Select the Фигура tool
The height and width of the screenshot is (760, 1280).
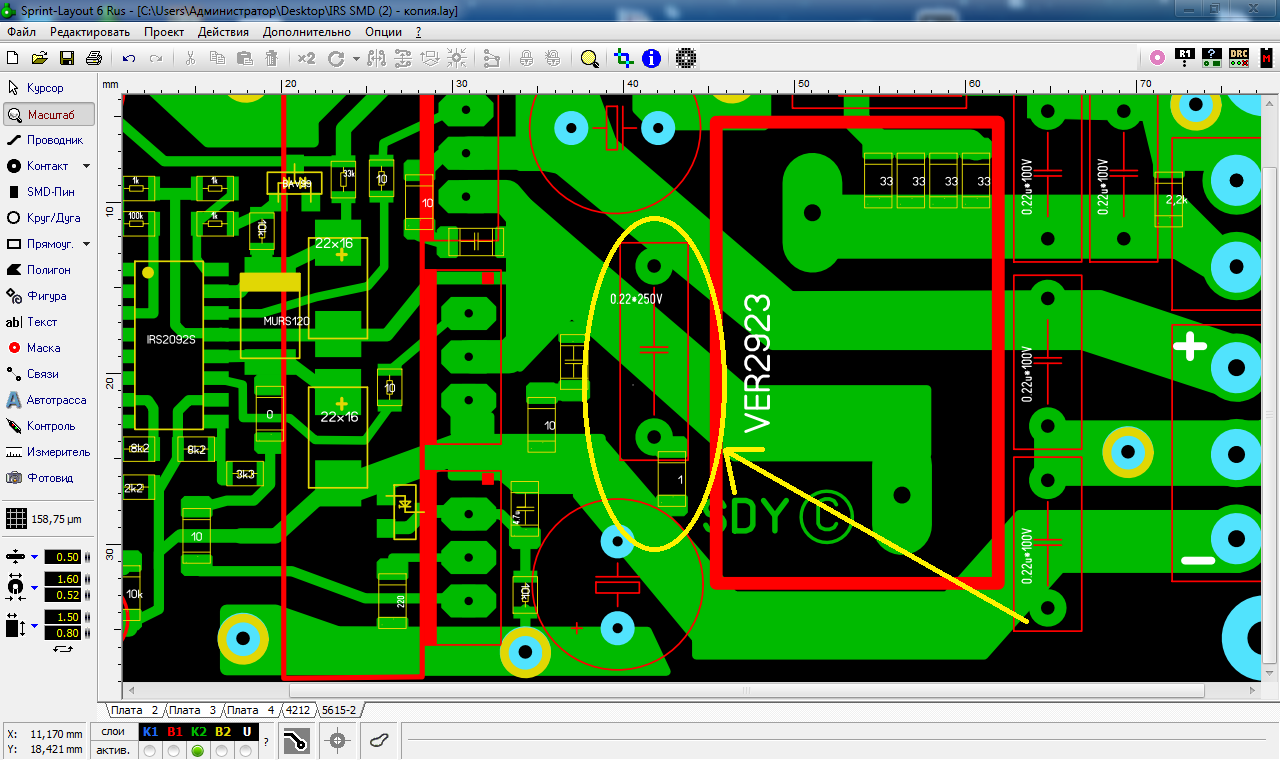coord(48,296)
